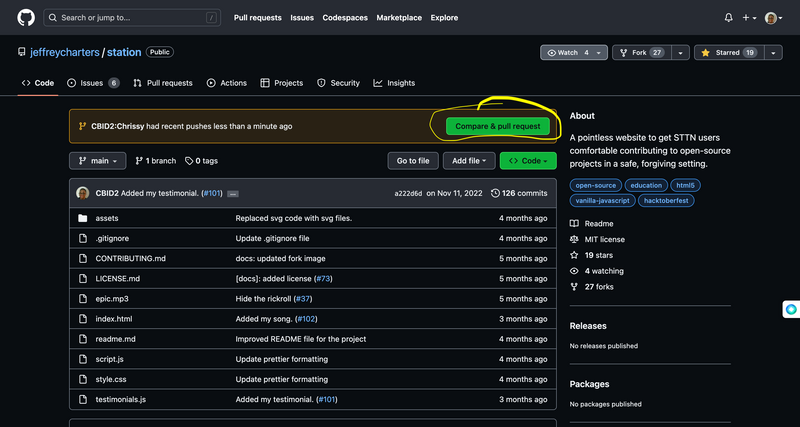Open the LICENSE.md file

(117, 279)
